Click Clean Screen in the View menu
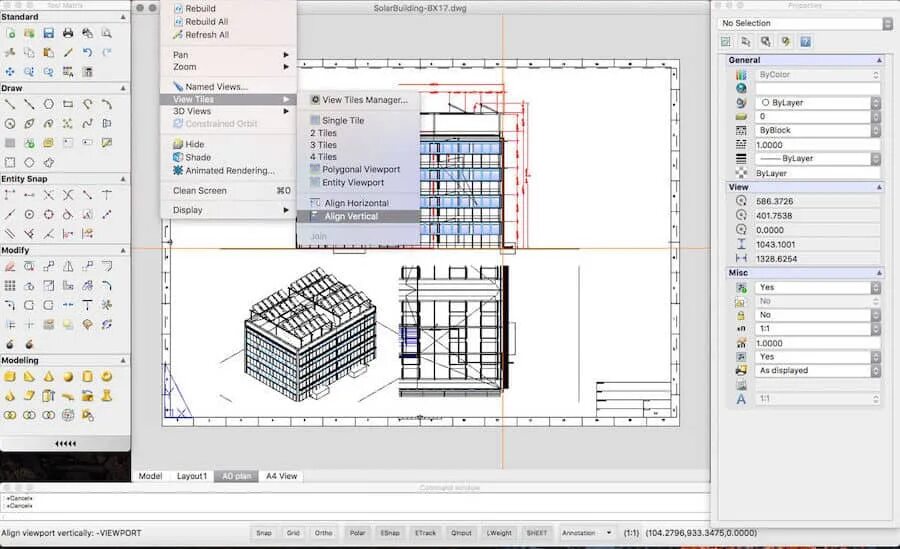900x549 pixels. 228,191
